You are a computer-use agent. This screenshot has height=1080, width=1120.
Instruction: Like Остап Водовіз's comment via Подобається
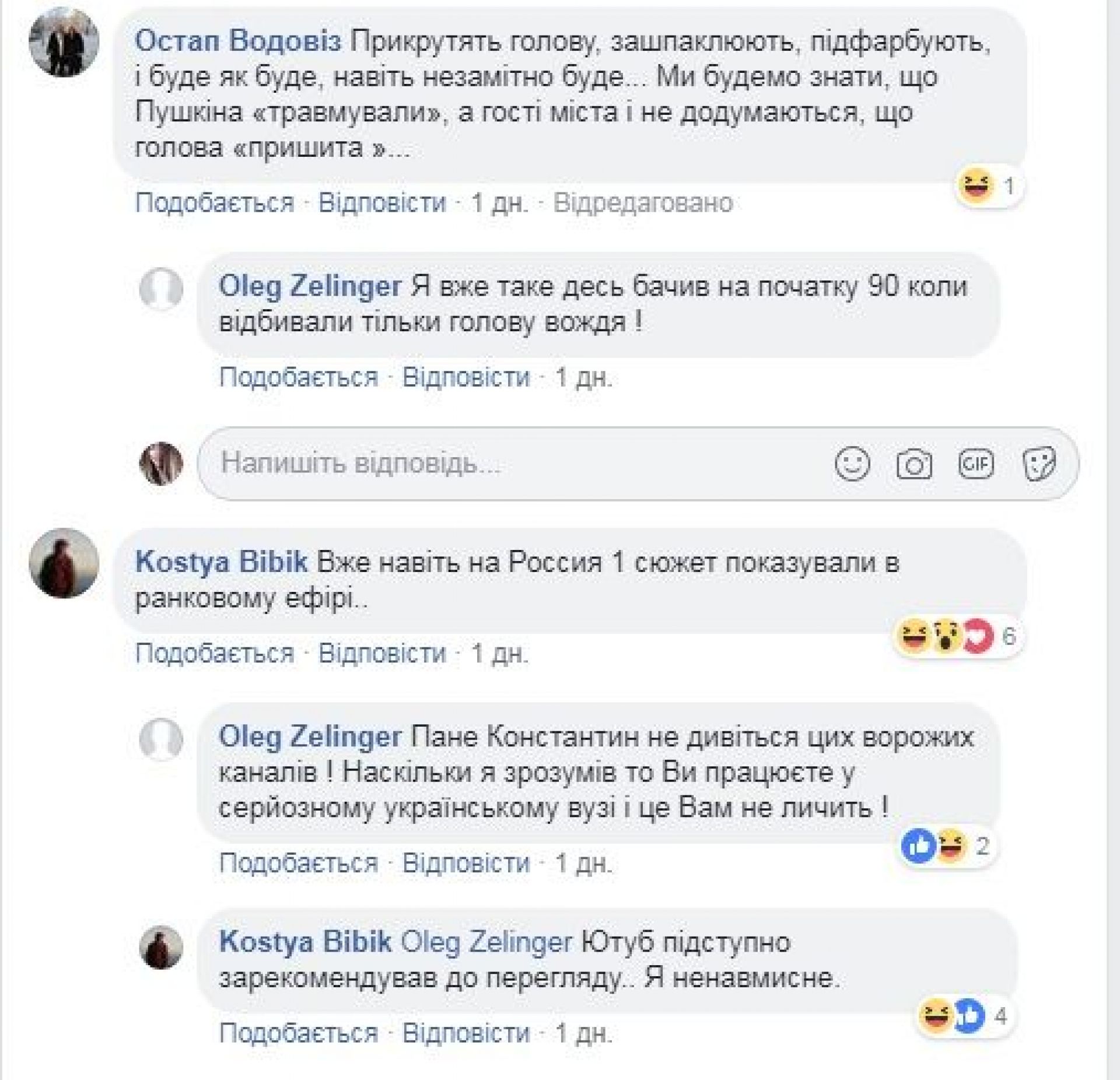[x=215, y=203]
